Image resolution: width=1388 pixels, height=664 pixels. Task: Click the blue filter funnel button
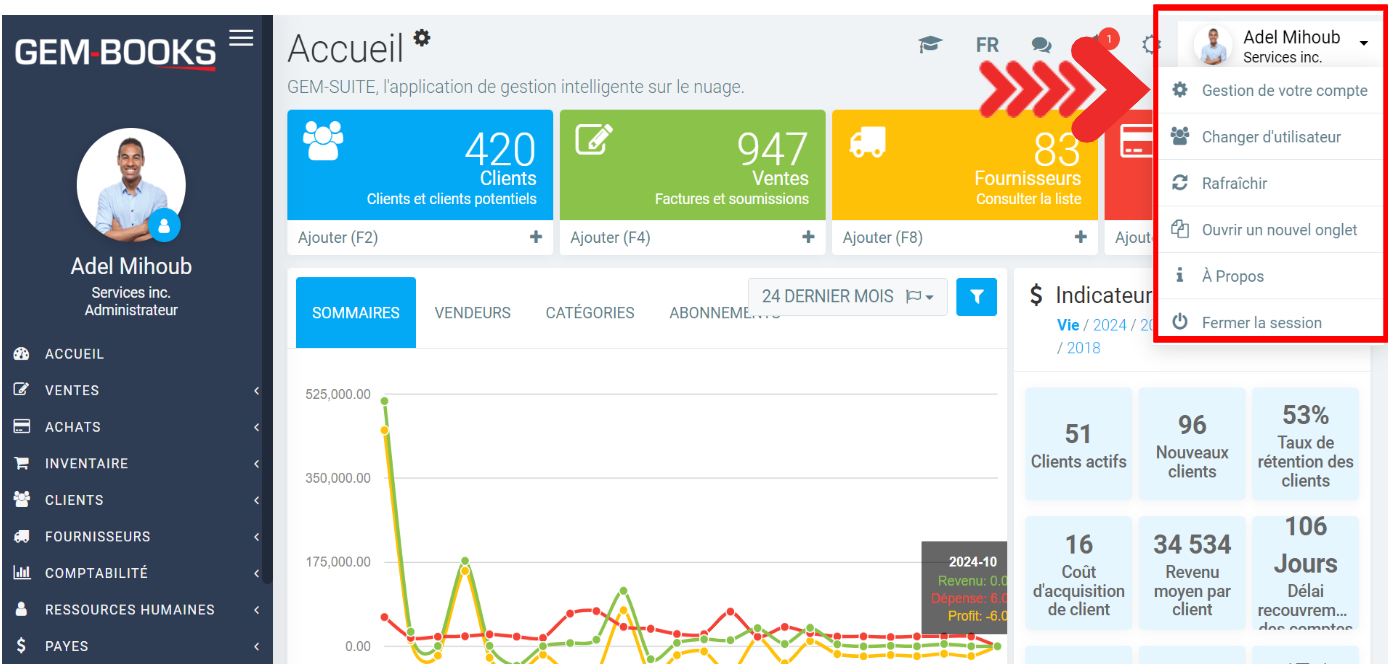click(x=976, y=297)
